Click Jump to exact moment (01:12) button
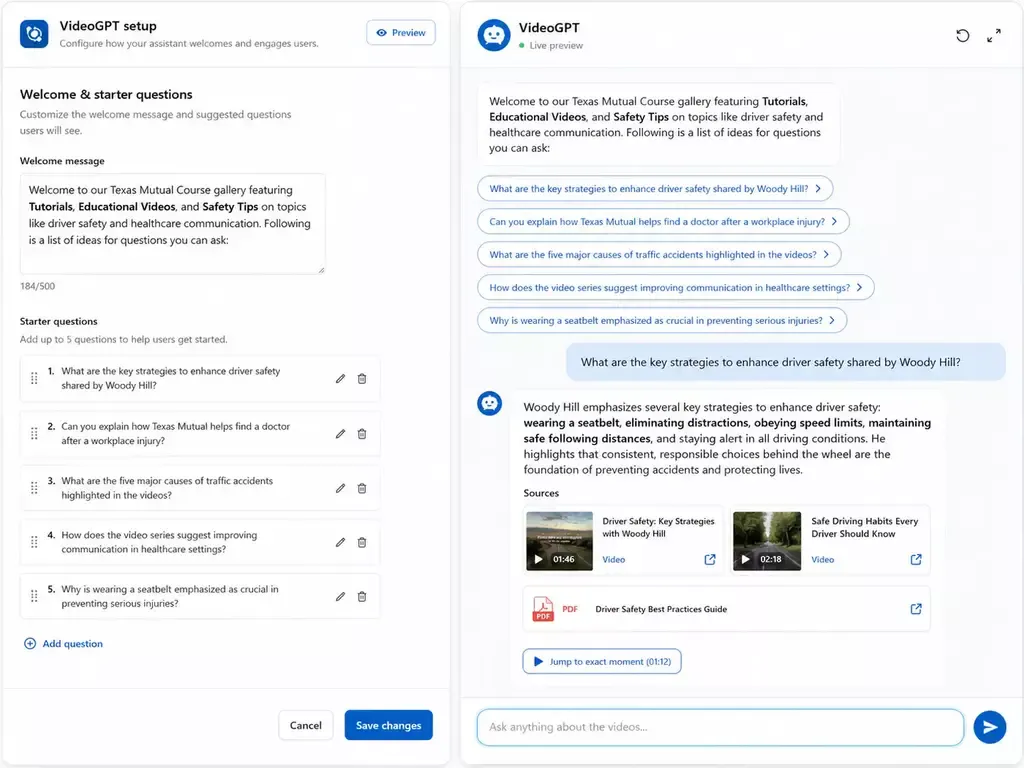Image resolution: width=1024 pixels, height=768 pixels. [601, 662]
